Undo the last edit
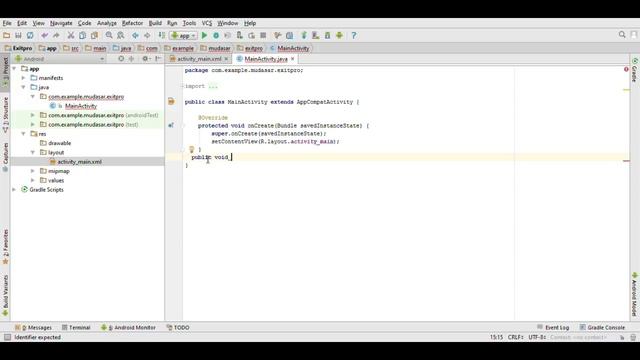Viewport: 640px width, 360px height. click(x=44, y=36)
